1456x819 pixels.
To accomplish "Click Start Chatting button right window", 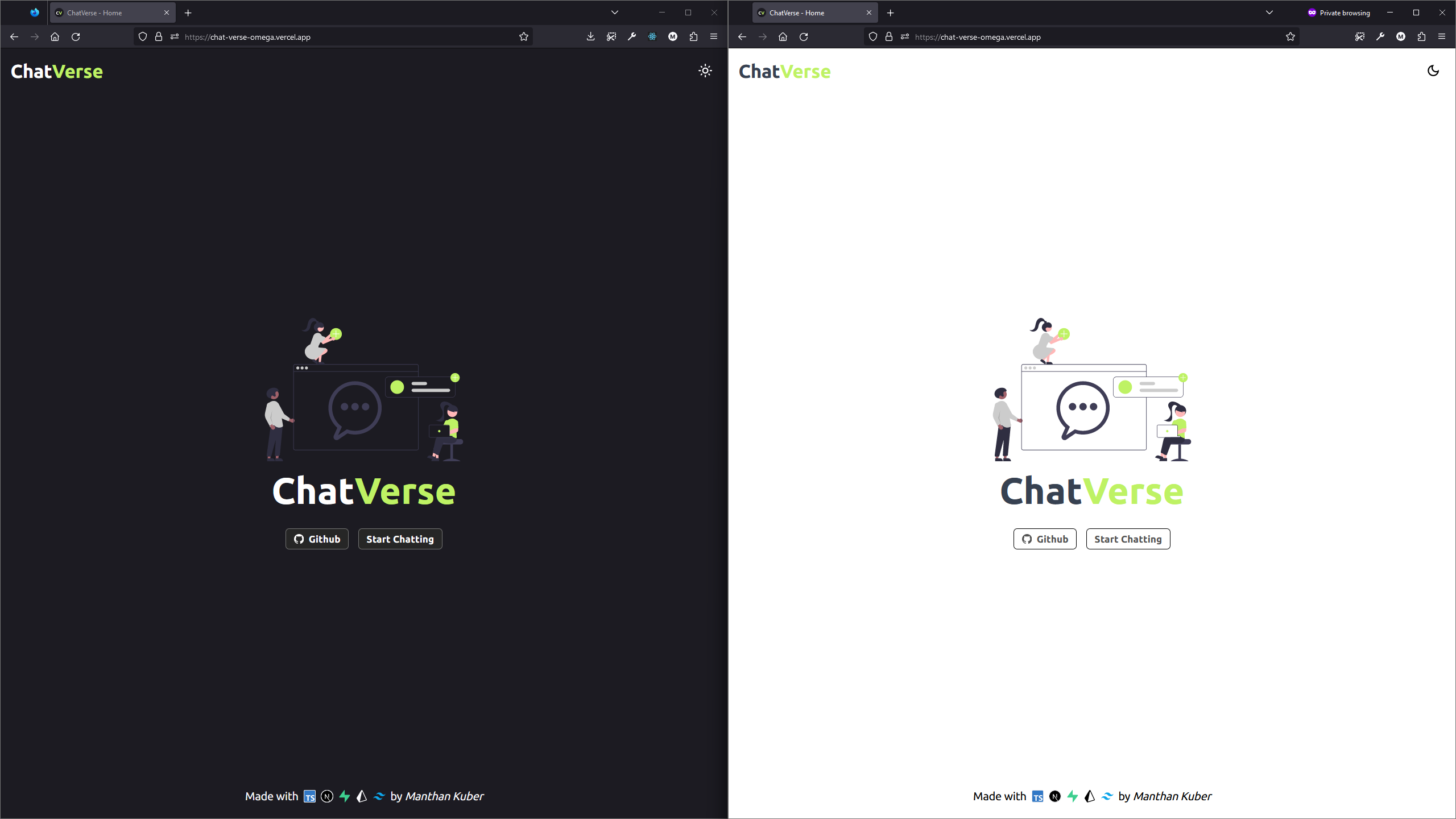I will [x=1128, y=539].
